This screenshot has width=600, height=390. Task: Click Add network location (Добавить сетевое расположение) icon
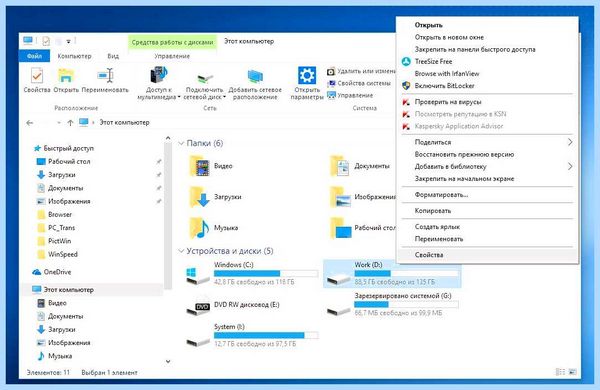pos(255,77)
